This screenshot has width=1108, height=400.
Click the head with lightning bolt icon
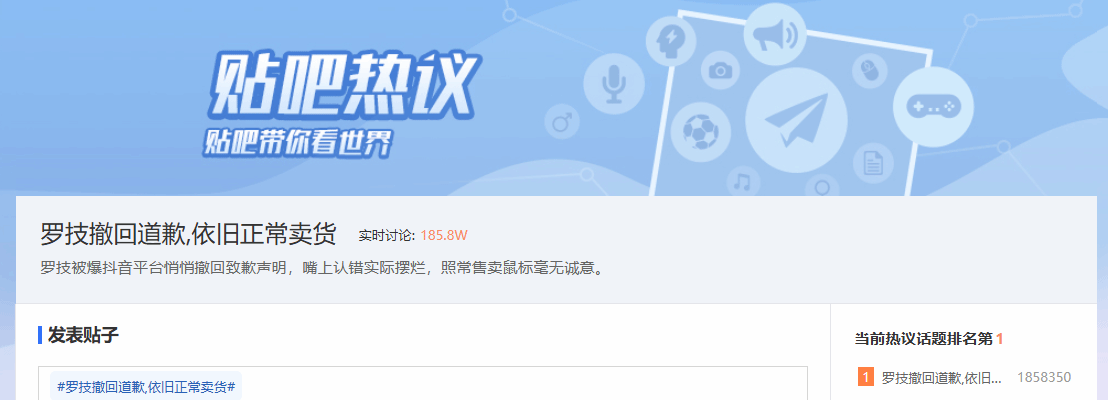(670, 42)
